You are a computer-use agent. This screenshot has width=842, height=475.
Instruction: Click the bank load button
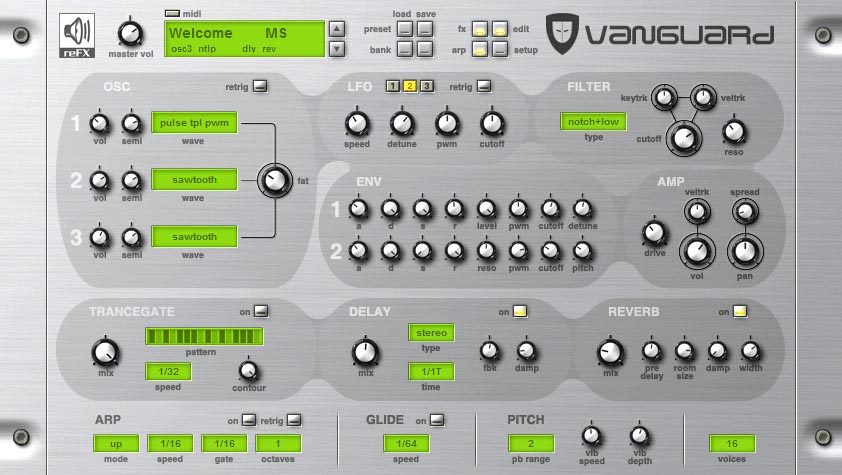[405, 49]
